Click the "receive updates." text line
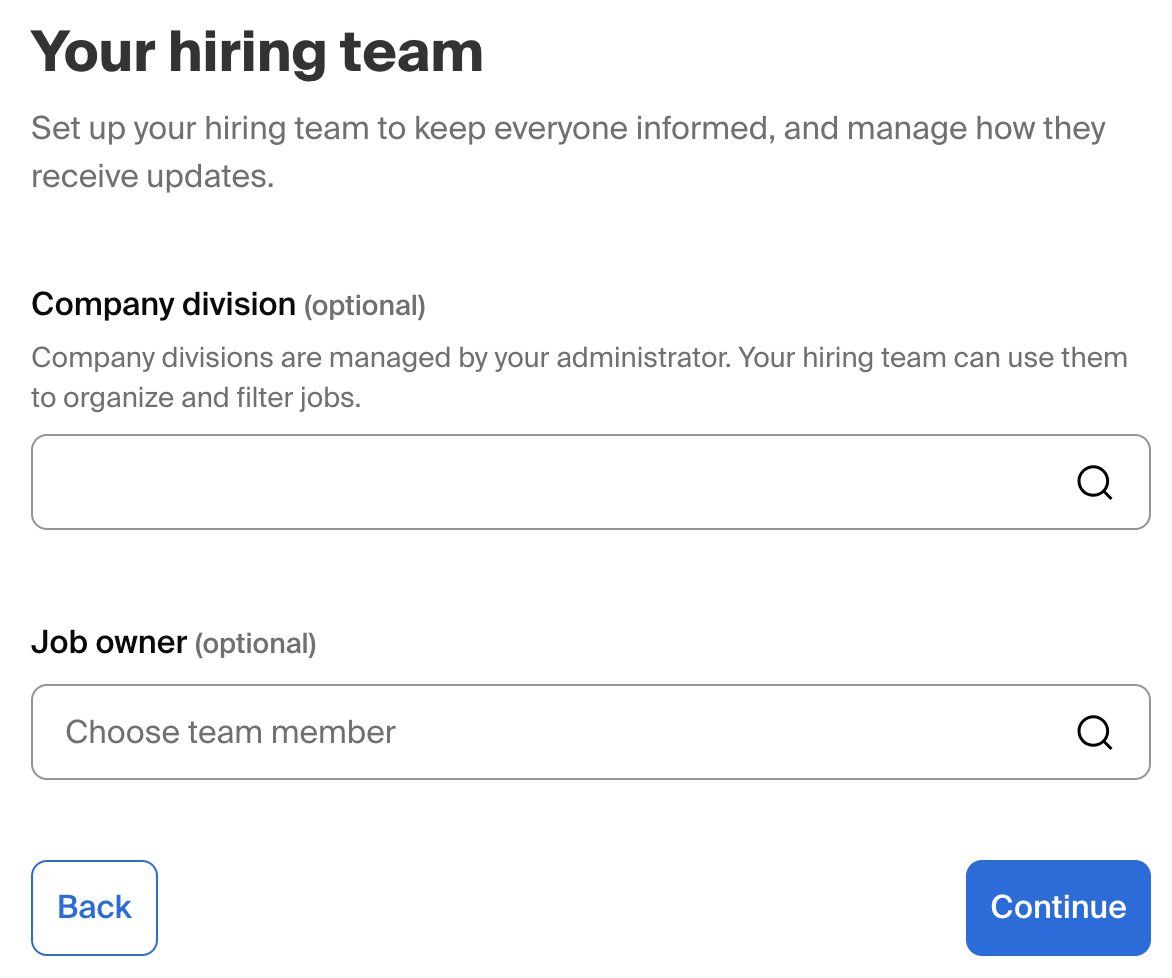Viewport: 1172px width, 978px height. coord(152,177)
